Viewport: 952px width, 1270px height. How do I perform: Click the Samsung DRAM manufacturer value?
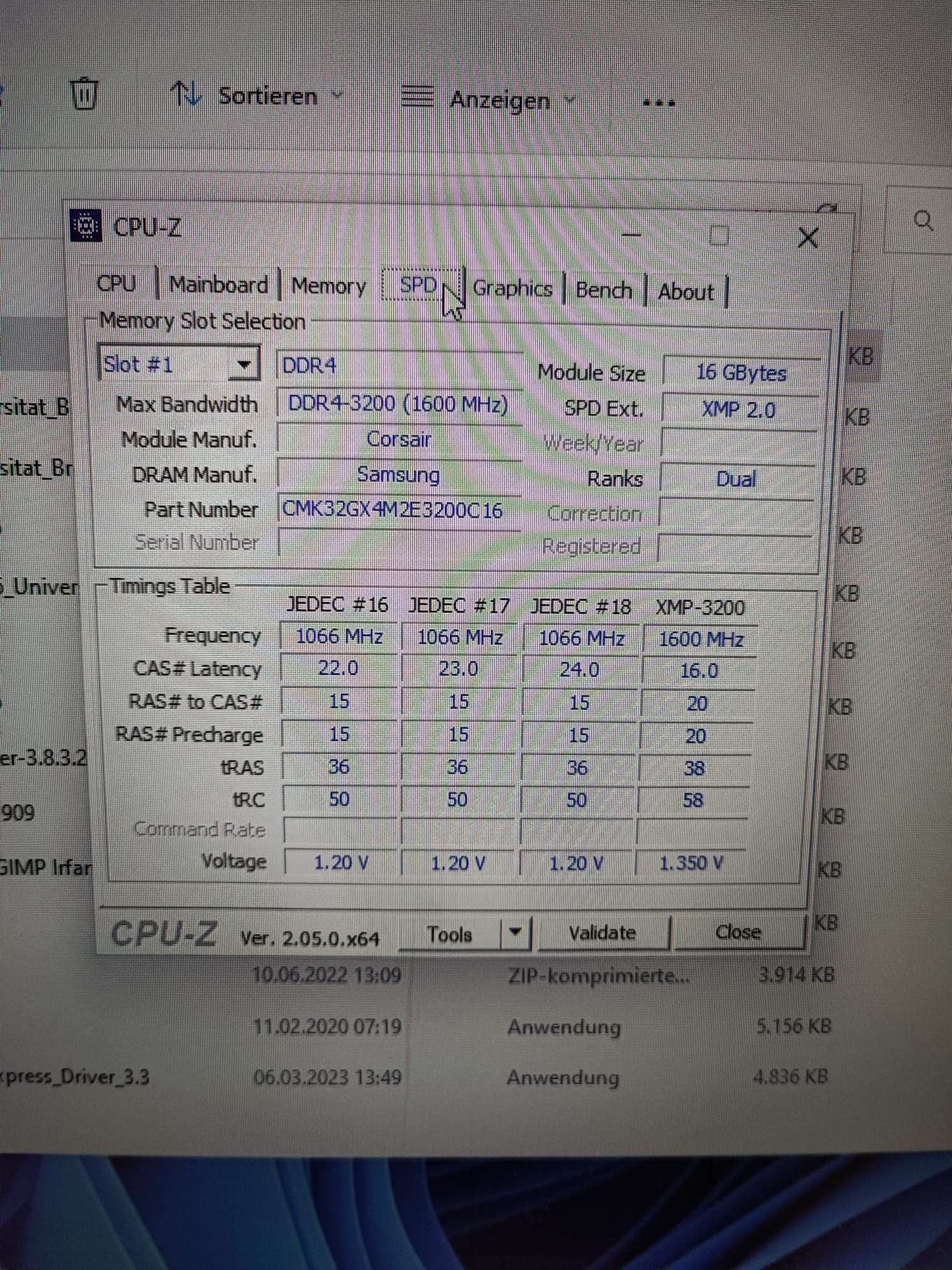(x=399, y=474)
